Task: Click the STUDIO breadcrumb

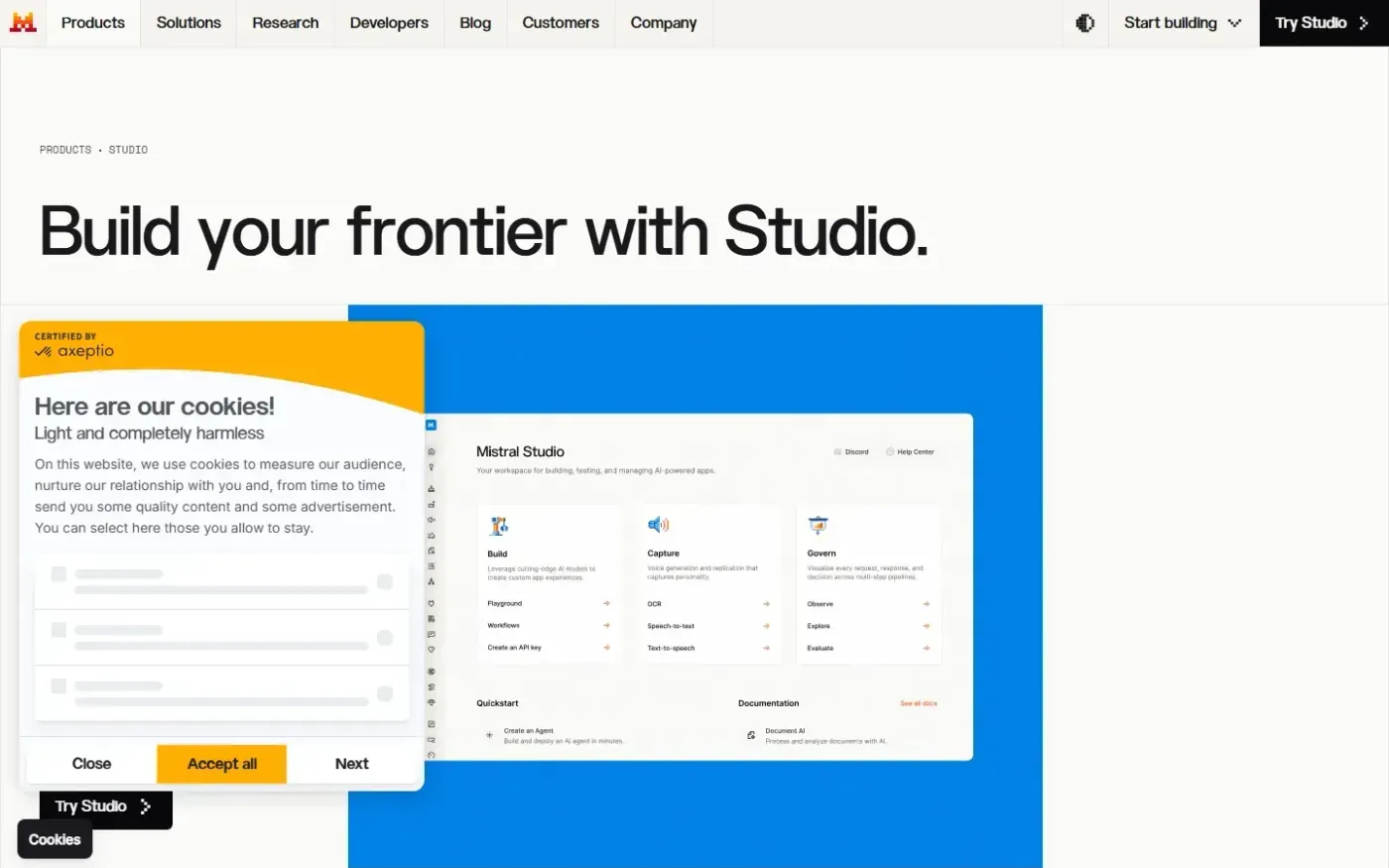Action: click(x=128, y=150)
